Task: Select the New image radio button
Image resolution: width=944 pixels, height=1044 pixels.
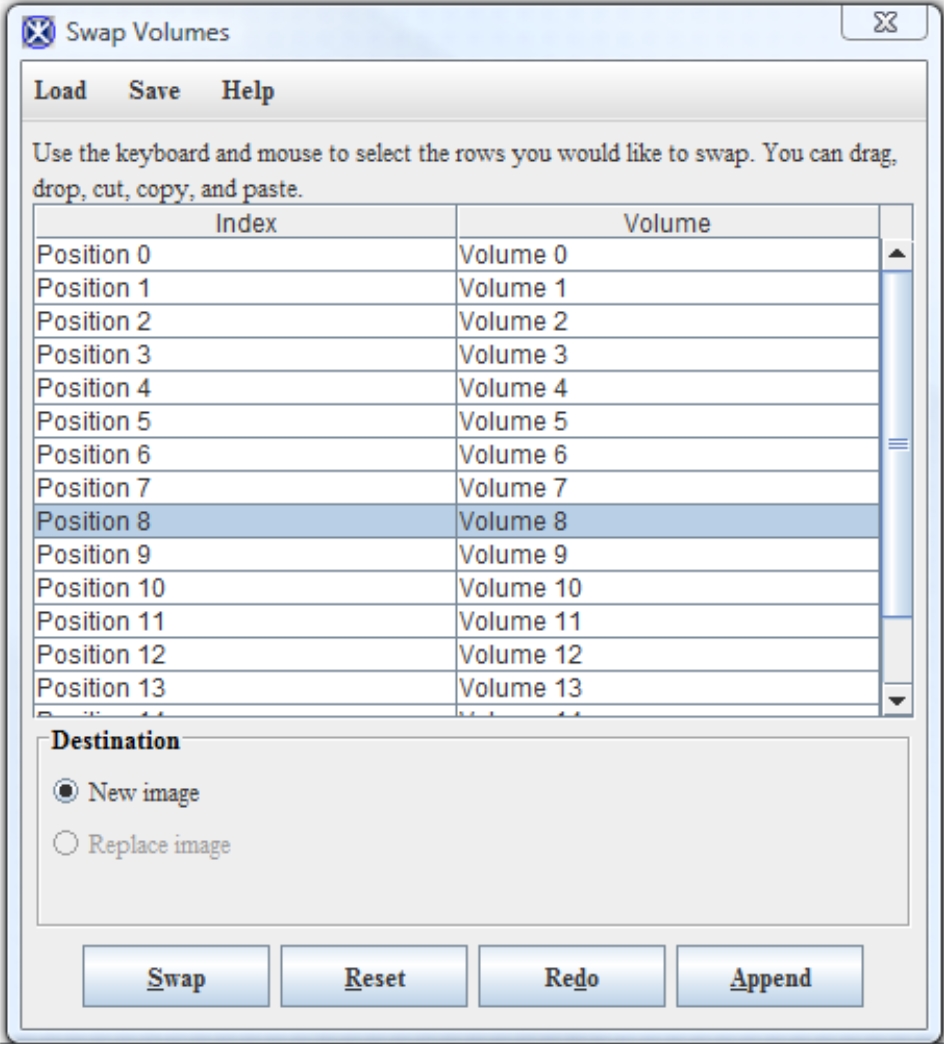Action: click(x=65, y=794)
